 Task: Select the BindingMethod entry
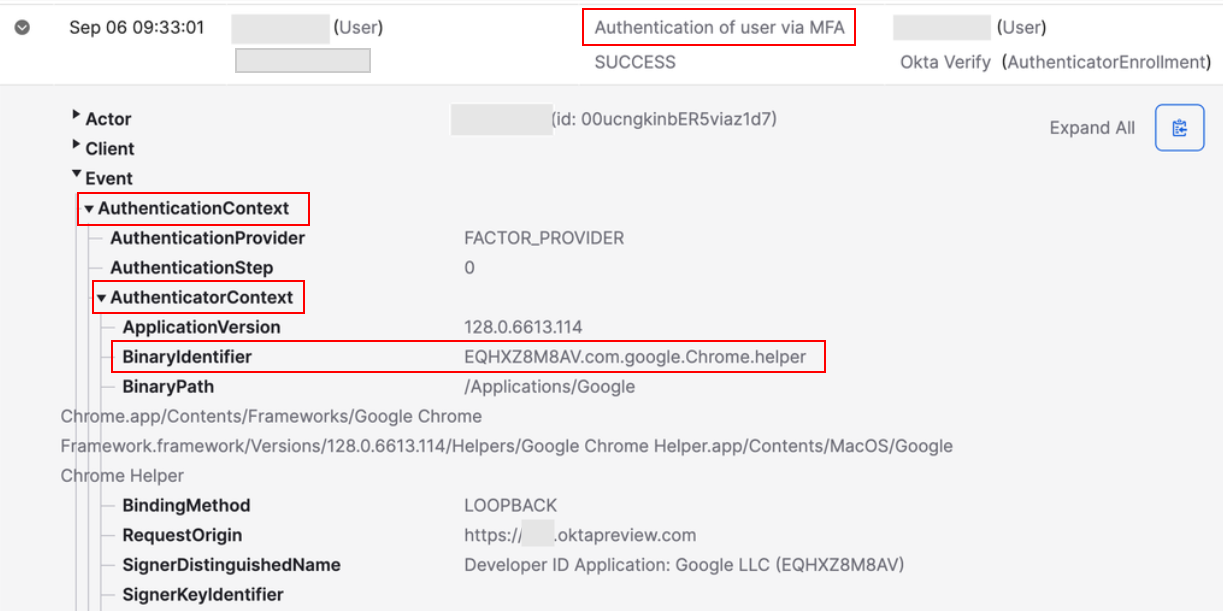pos(186,505)
